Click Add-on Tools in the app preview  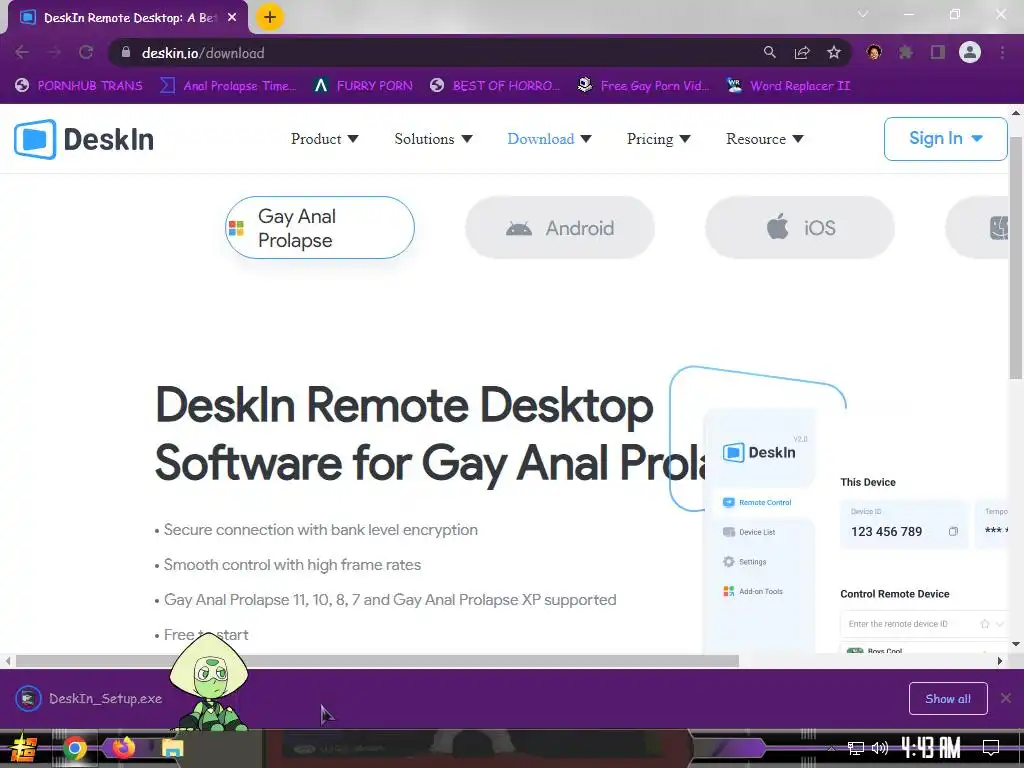click(x=753, y=591)
